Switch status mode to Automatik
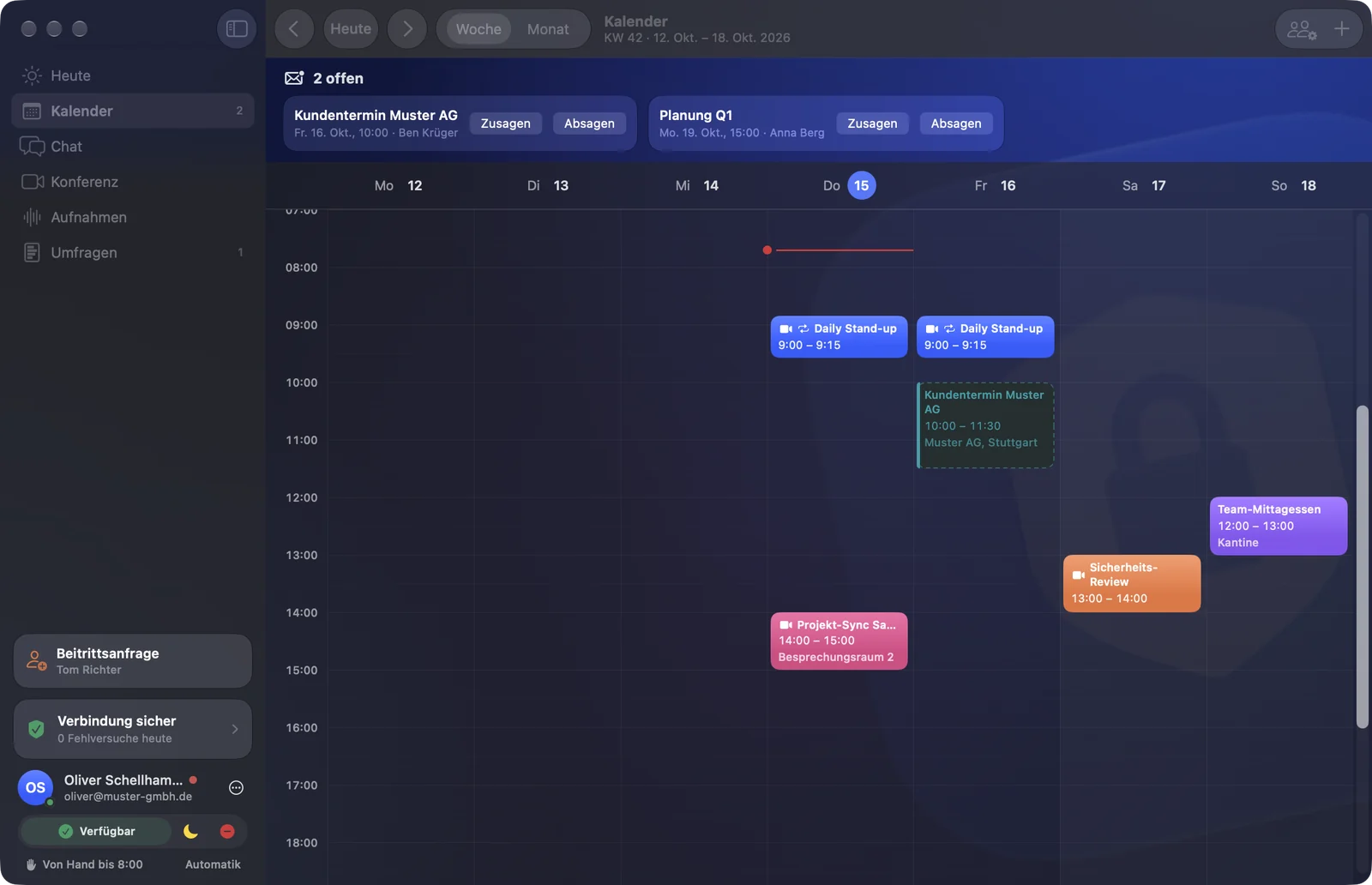Screen dimensions: 1372x885 coord(213,864)
